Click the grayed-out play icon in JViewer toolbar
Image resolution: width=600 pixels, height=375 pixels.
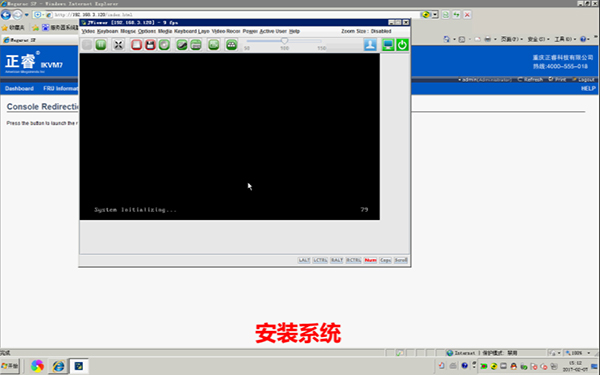pos(87,45)
